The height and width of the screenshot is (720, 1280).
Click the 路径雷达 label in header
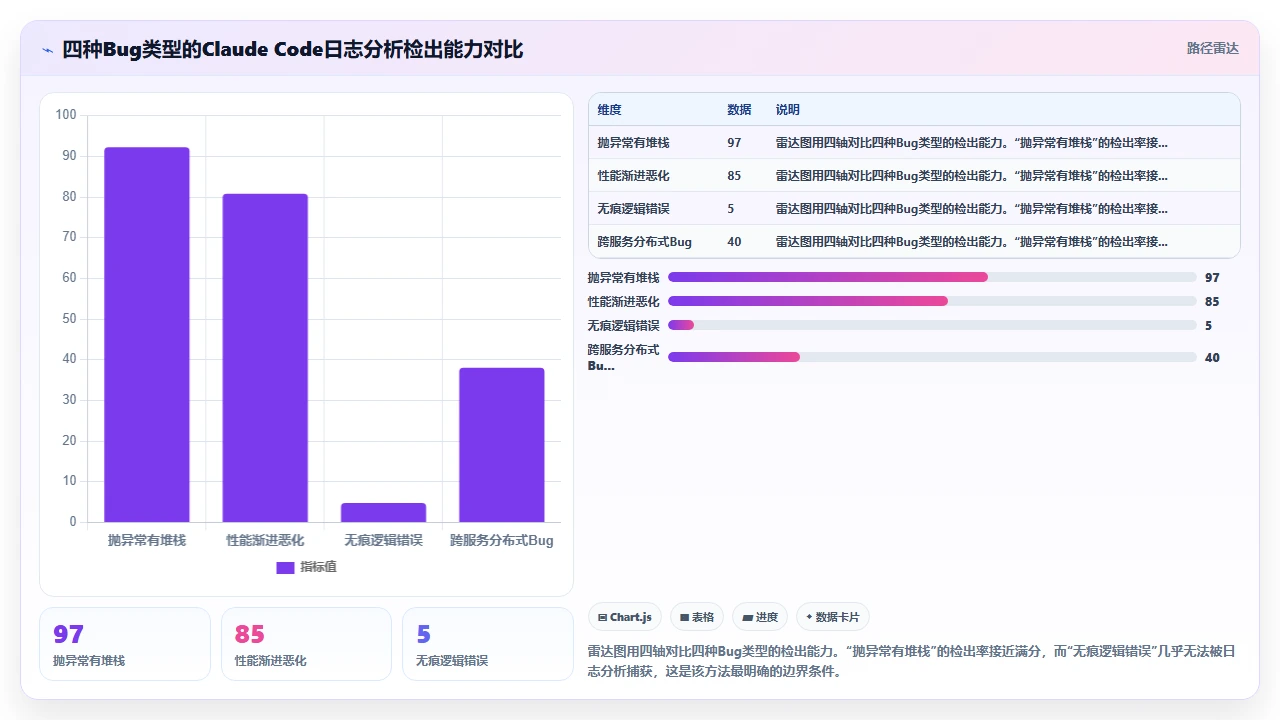pyautogui.click(x=1212, y=48)
